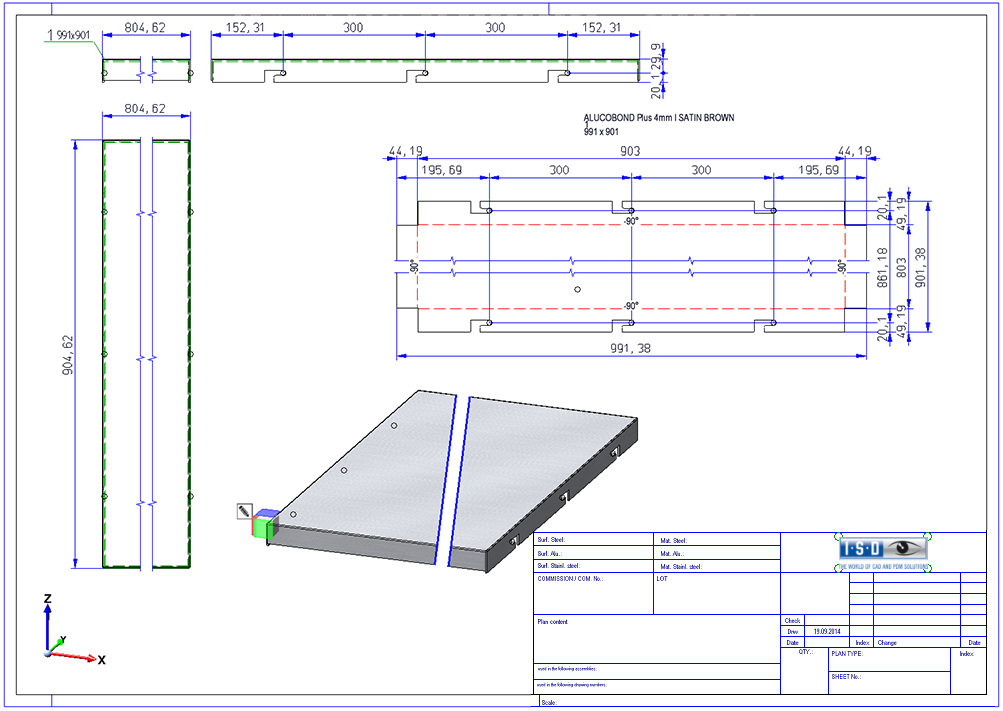Click the Scale label at the bottom of the title block

point(549,703)
